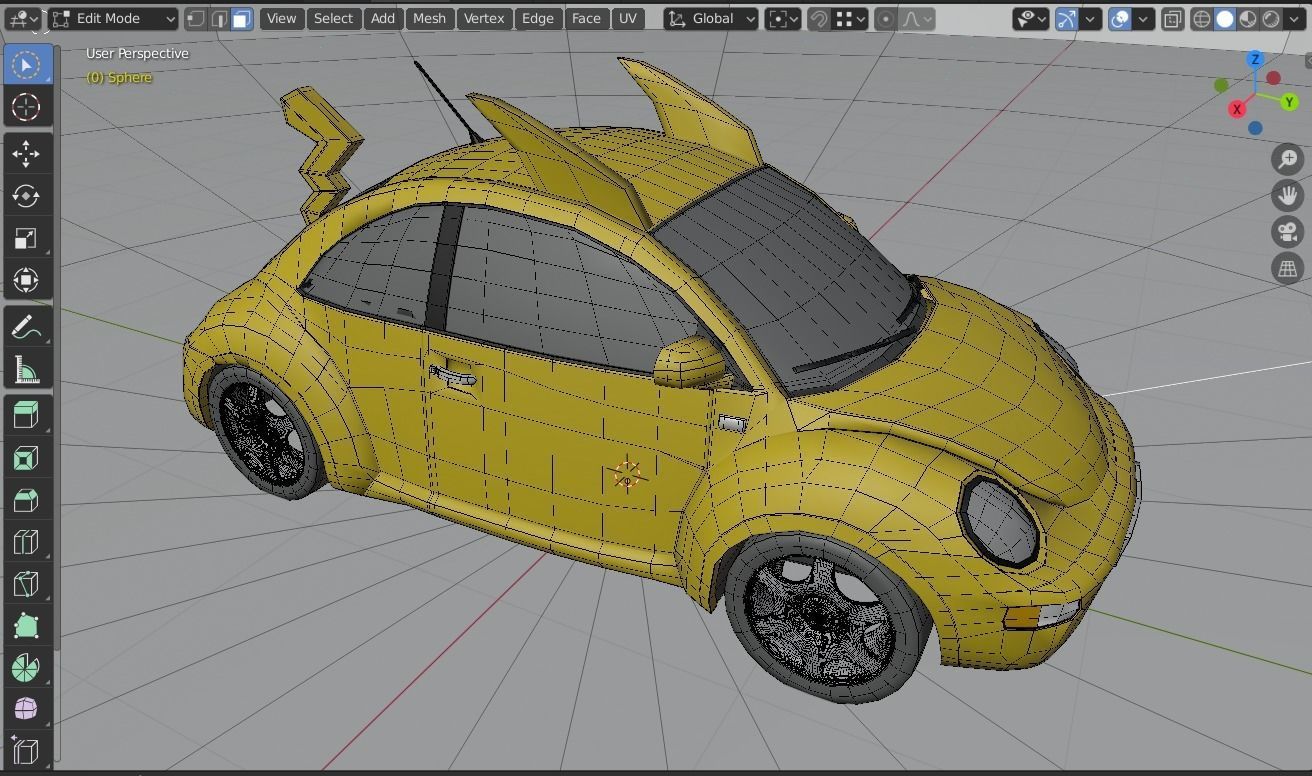The width and height of the screenshot is (1312, 776).
Task: Toggle proportional editing
Action: coord(885,18)
